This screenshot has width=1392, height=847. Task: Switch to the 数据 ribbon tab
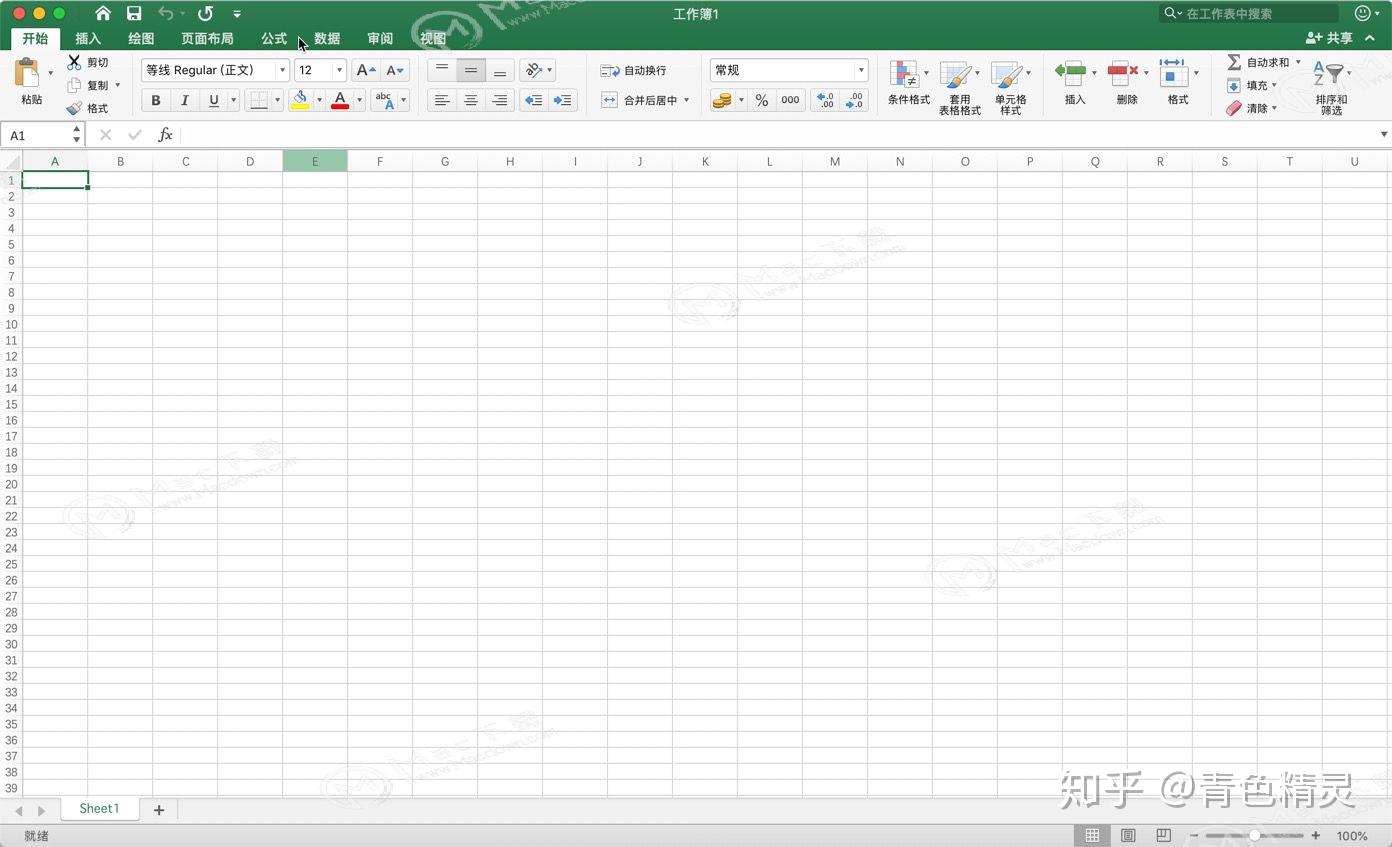pyautogui.click(x=325, y=38)
